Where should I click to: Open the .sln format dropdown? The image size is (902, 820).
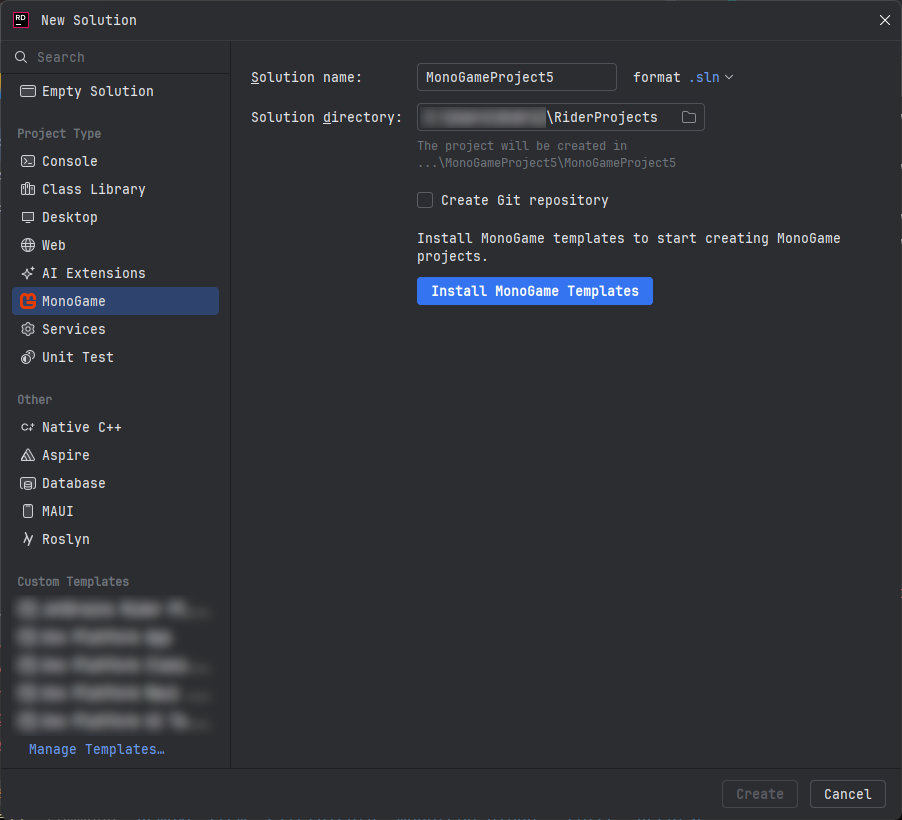(x=712, y=77)
